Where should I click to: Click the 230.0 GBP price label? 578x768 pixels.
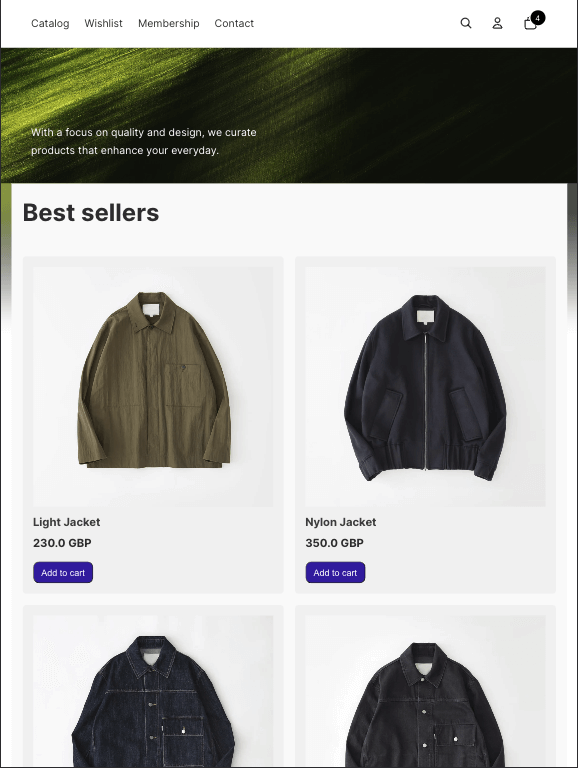pyautogui.click(x=62, y=543)
